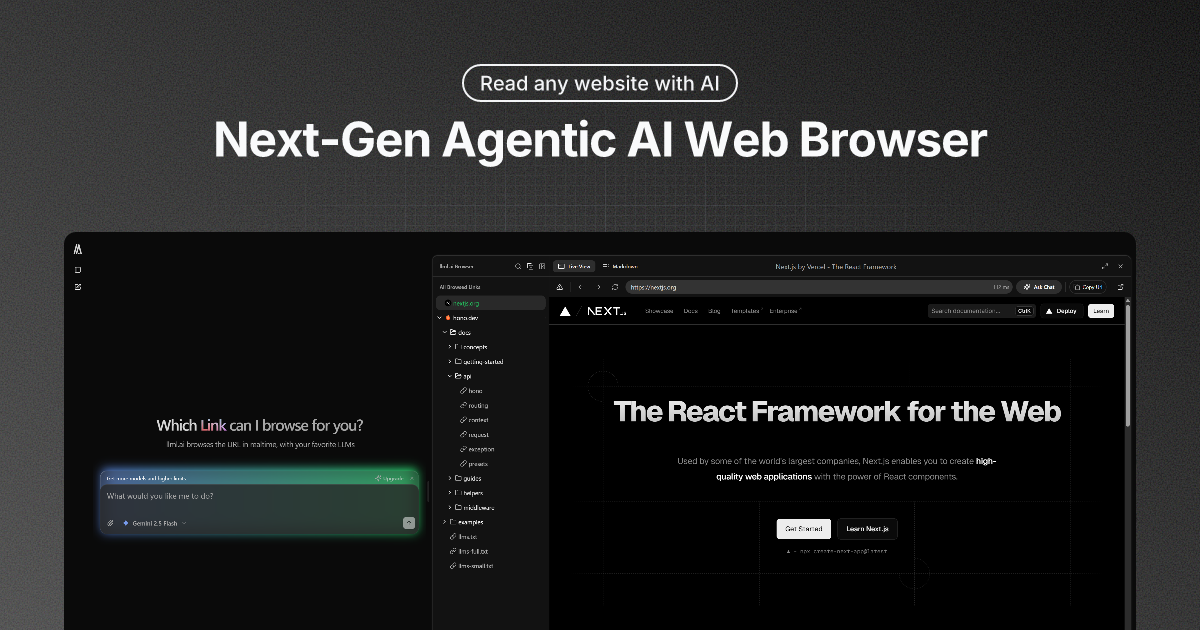Open the Enterprise nav link

[784, 311]
